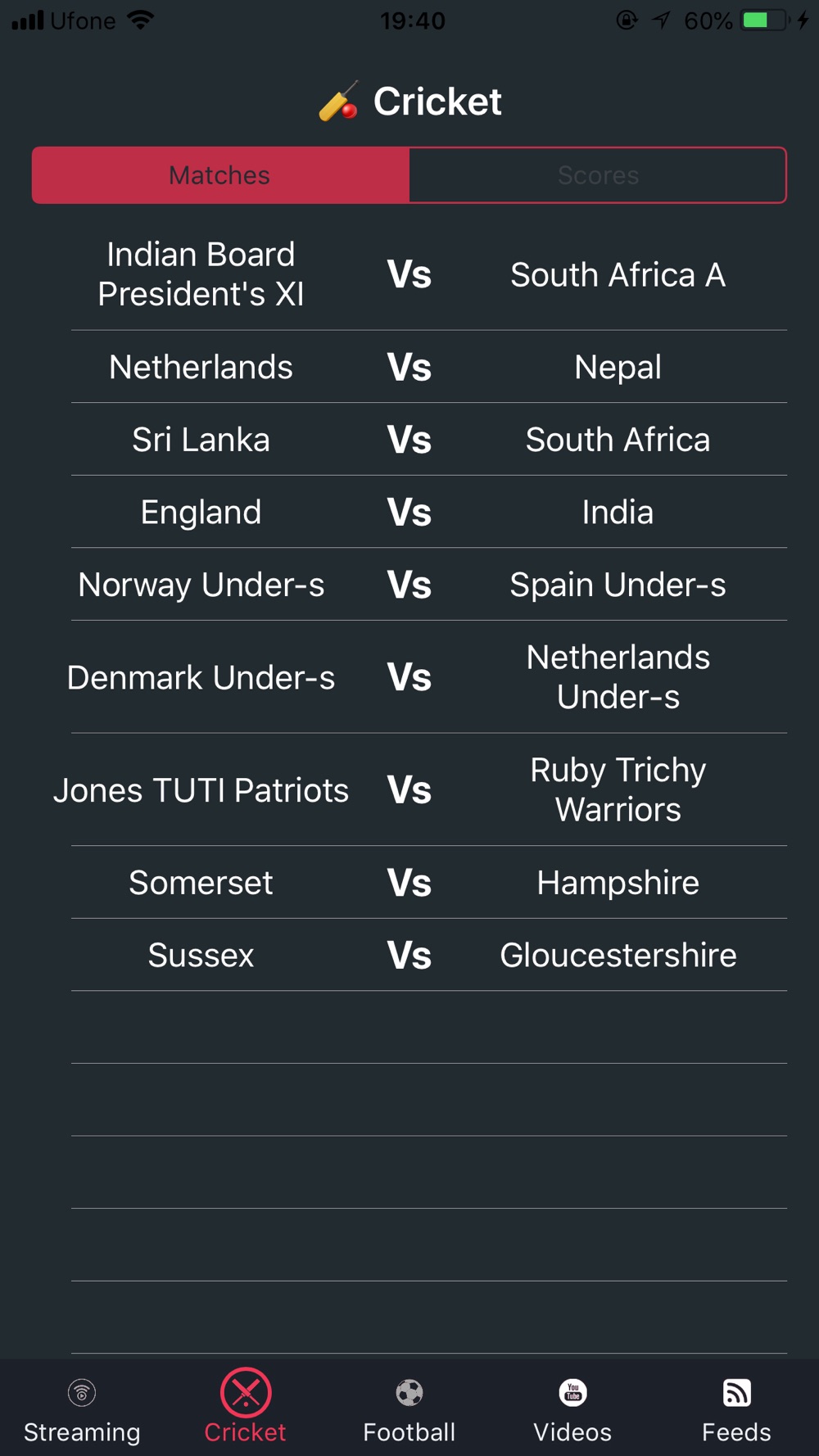Open the Feeds RSS icon
Screen dimensions: 819x1456
[737, 1393]
